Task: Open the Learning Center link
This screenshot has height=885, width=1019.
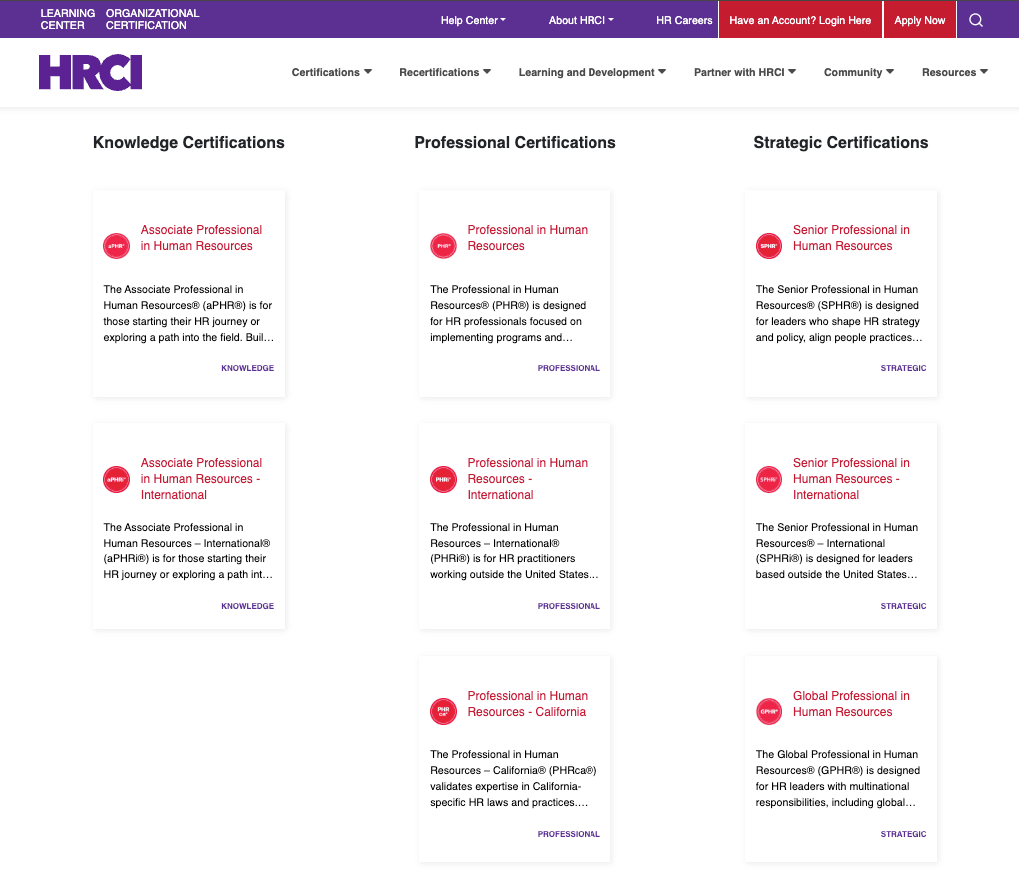Action: [x=68, y=19]
